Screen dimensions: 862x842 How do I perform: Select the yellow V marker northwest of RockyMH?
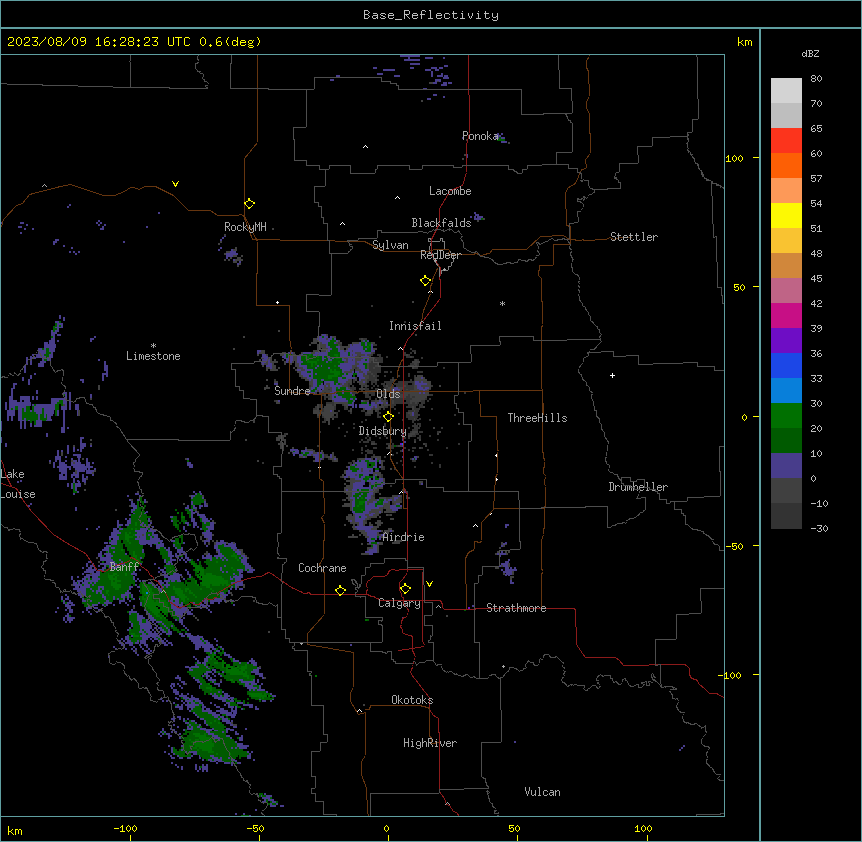pos(175,184)
